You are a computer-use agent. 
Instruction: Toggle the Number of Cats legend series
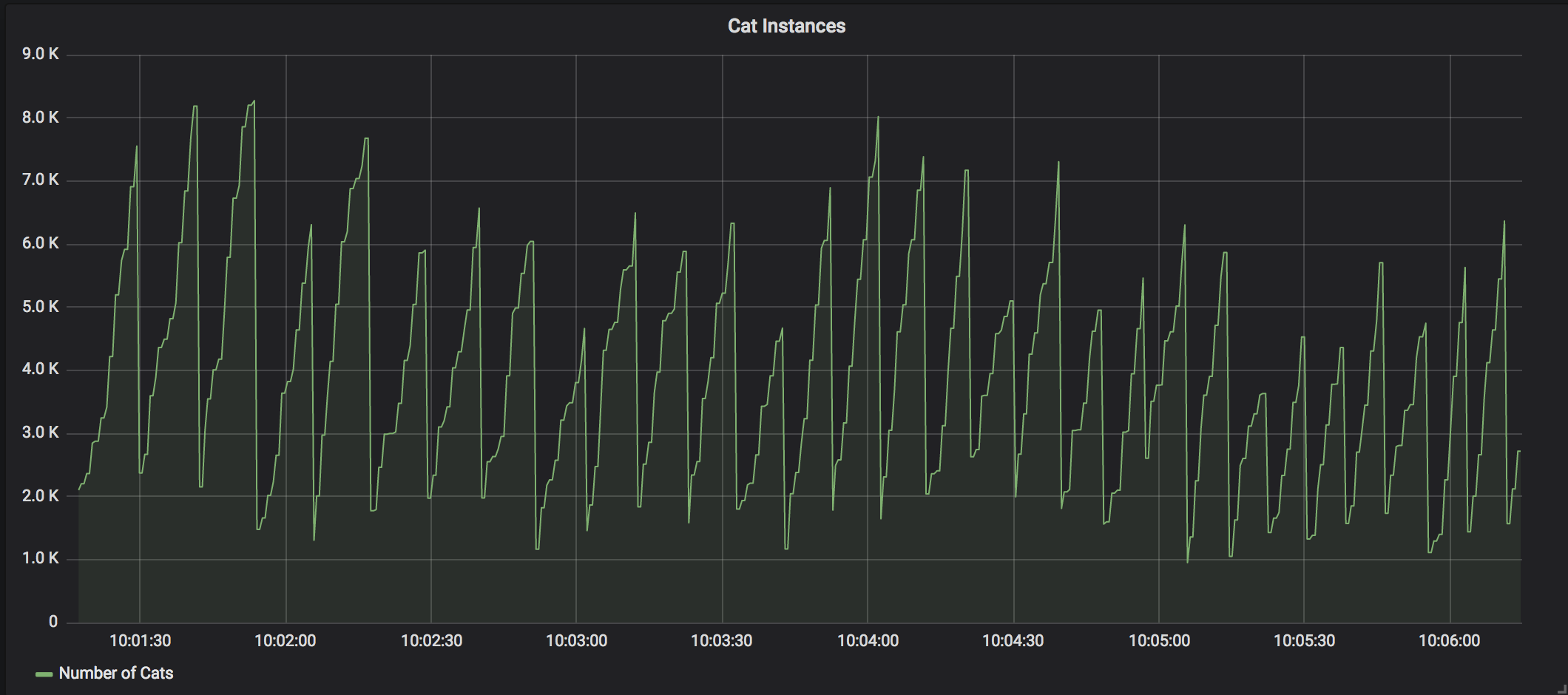[x=115, y=673]
